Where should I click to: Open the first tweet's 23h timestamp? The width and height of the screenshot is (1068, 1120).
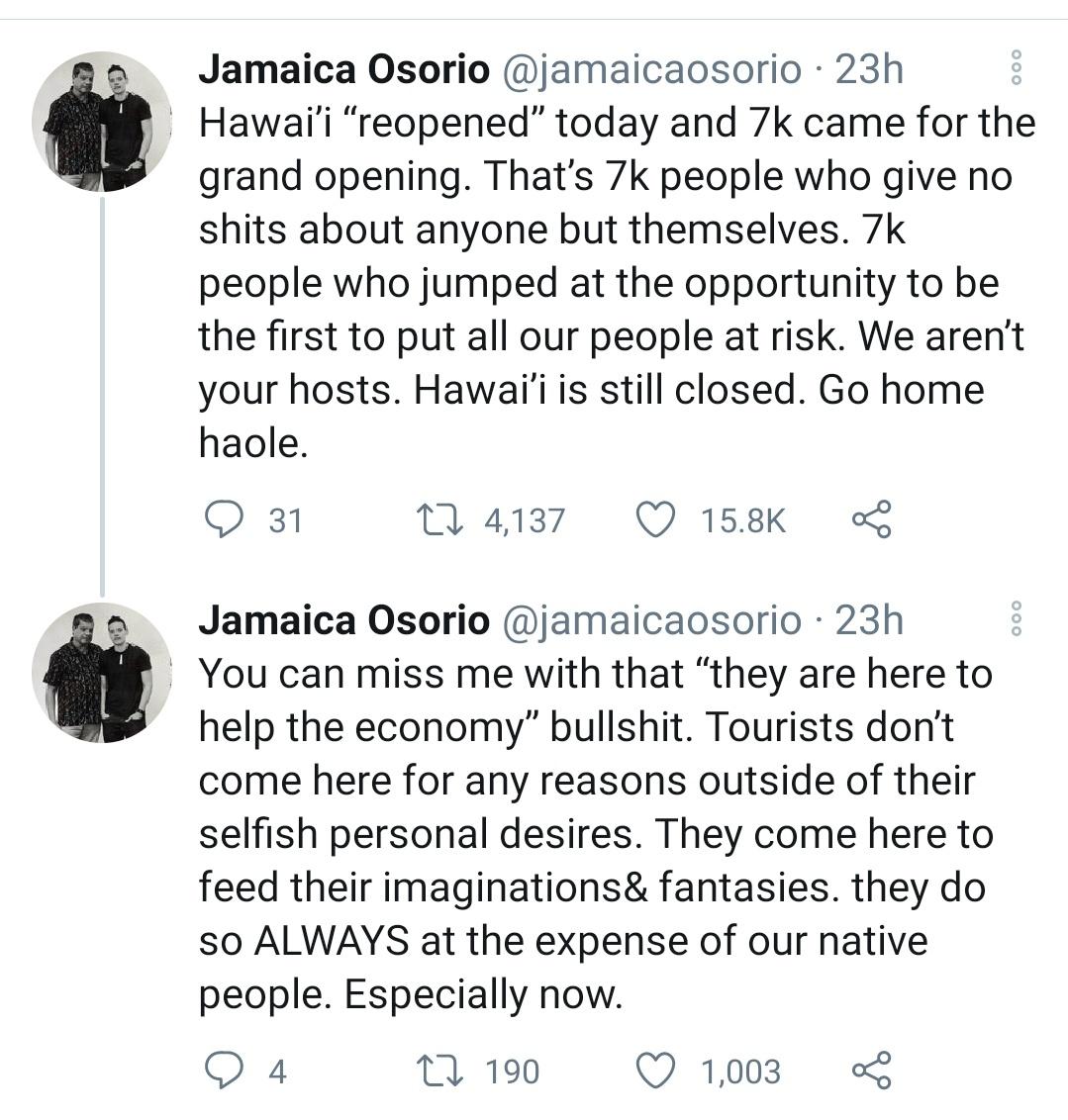[869, 69]
